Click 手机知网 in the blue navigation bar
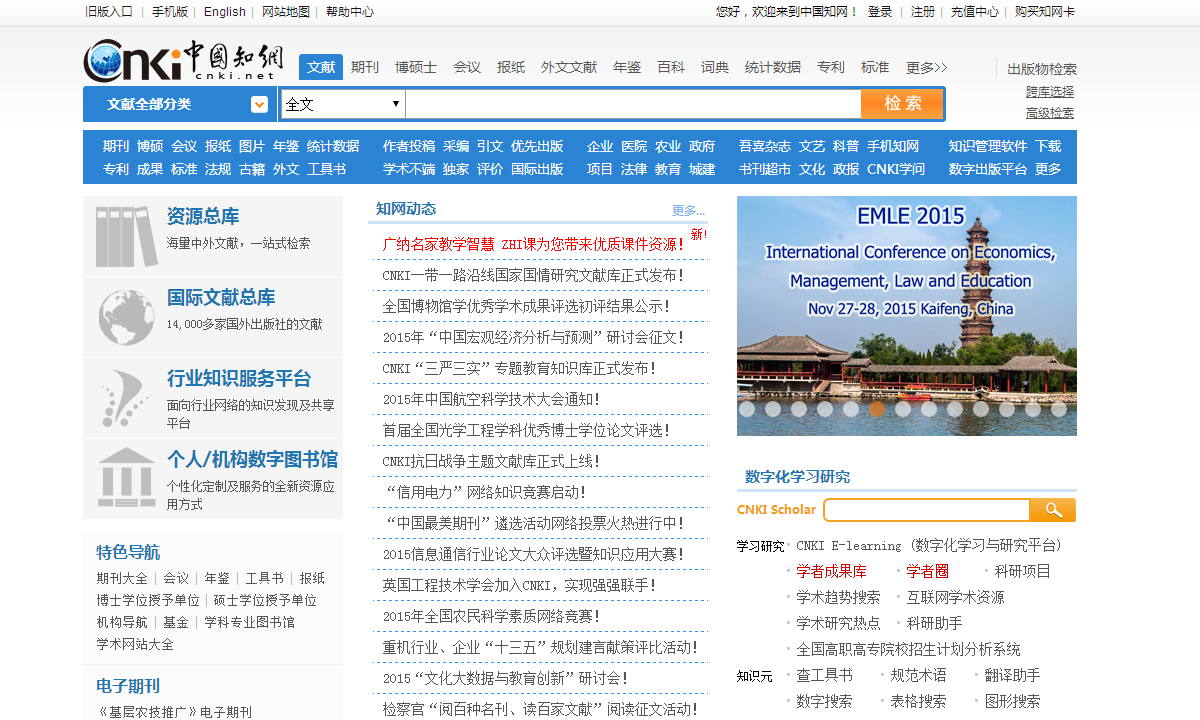This screenshot has width=1200, height=720. point(893,146)
